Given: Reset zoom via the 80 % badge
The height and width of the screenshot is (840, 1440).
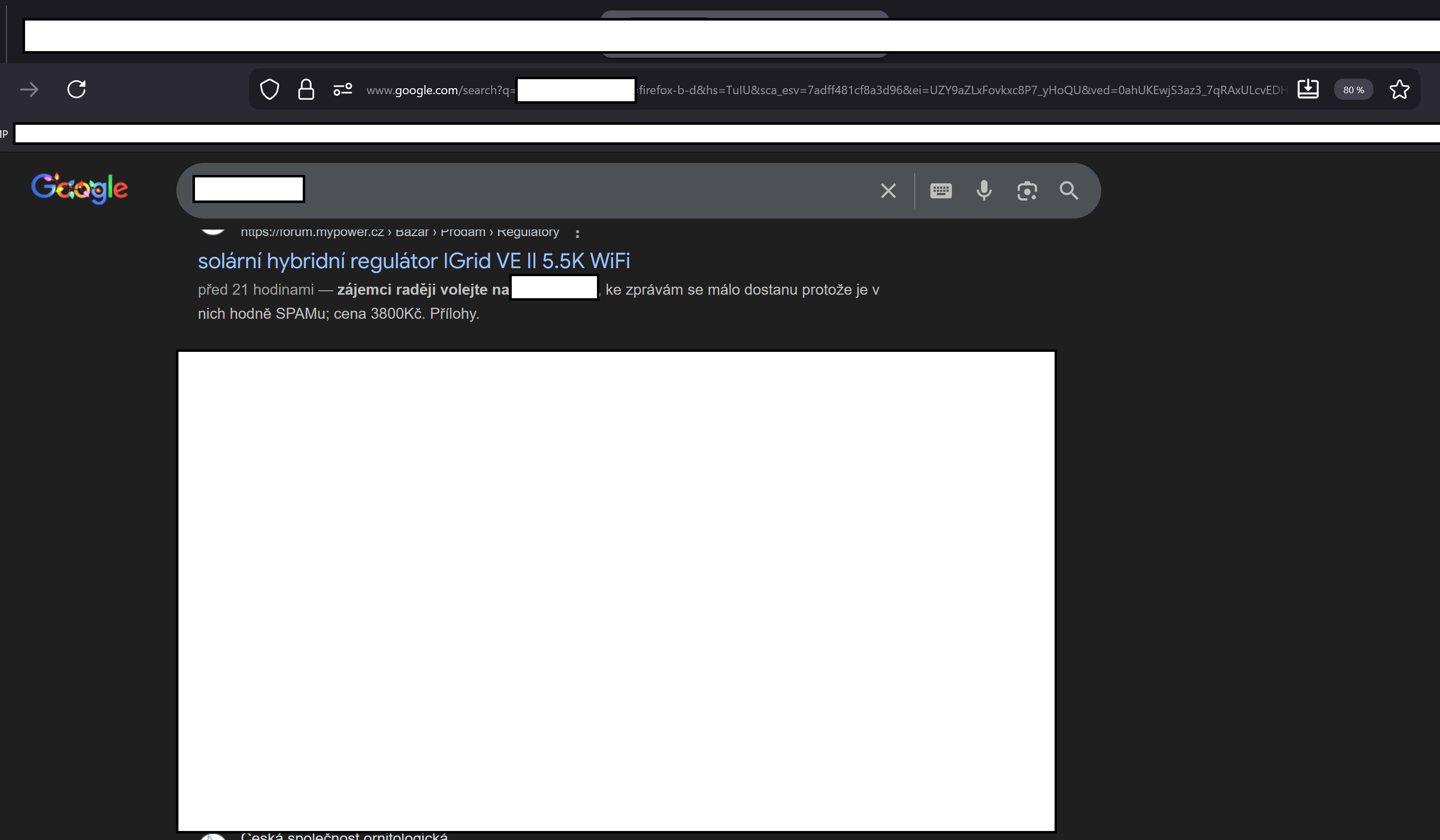Looking at the screenshot, I should point(1353,90).
